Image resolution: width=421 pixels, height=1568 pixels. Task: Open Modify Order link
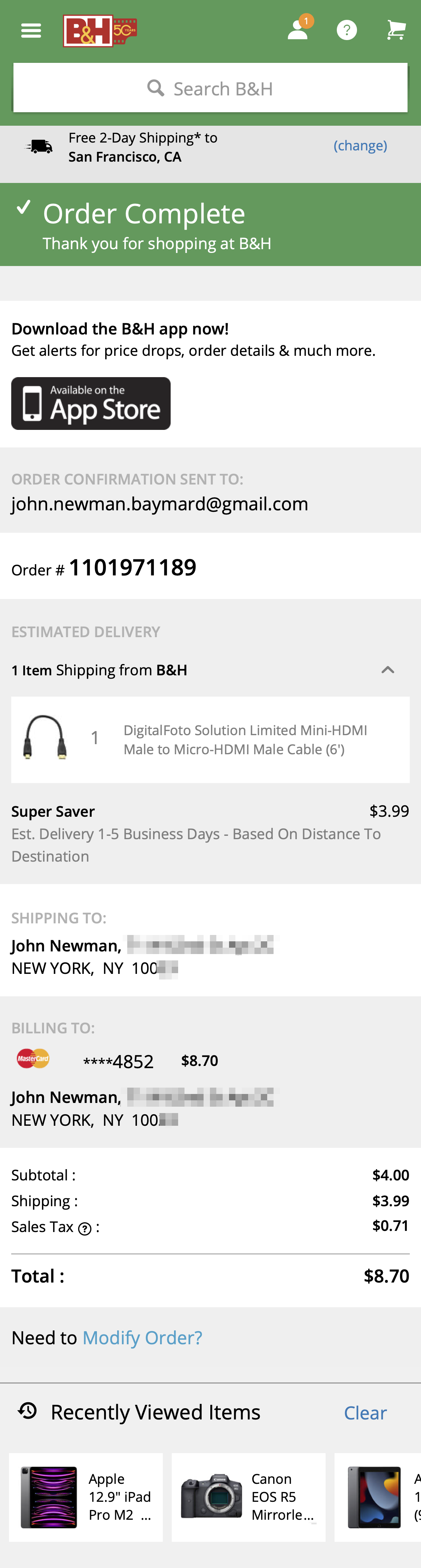point(143,1337)
